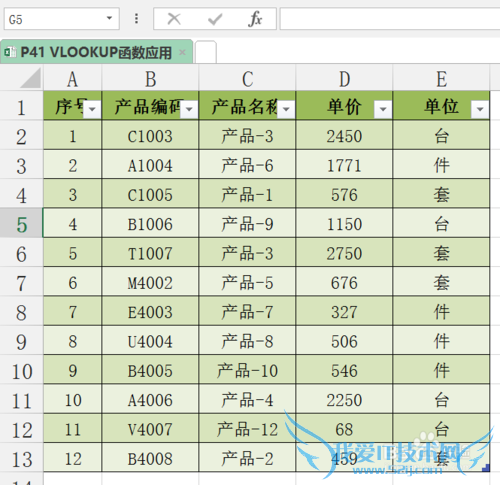This screenshot has width=500, height=485.
Task: Select column A header
Action: point(73,79)
